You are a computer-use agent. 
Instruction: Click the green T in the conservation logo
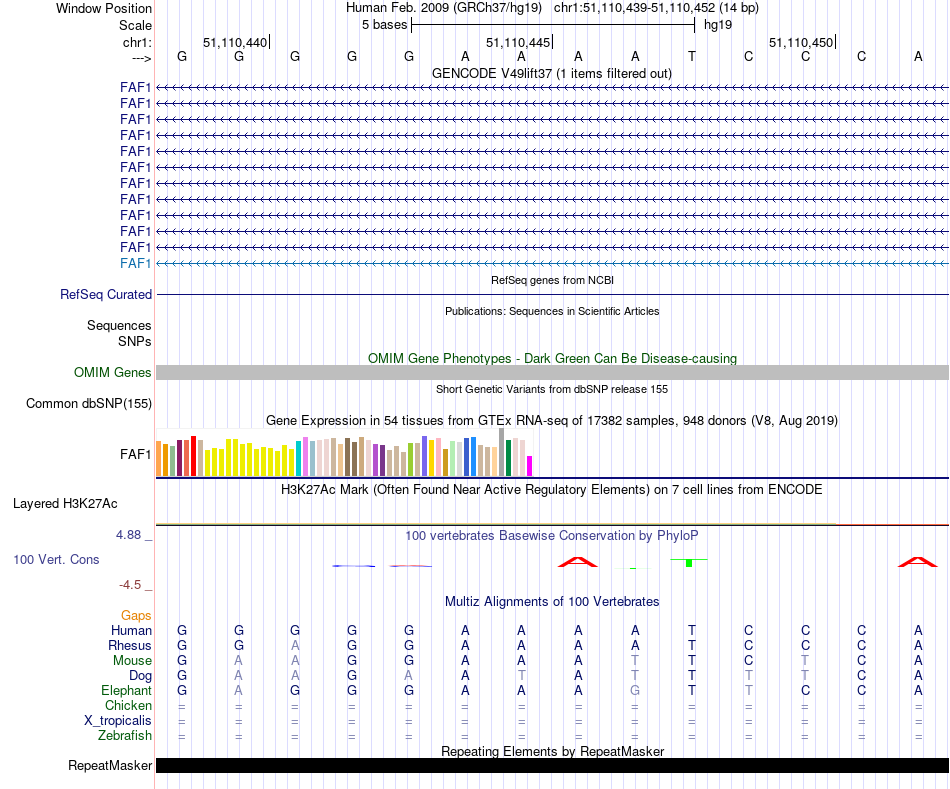(689, 563)
